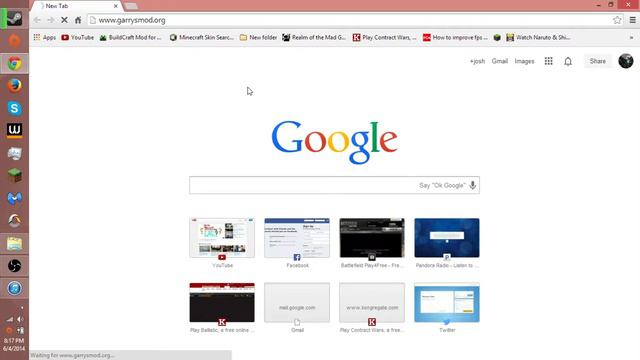The height and width of the screenshot is (360, 640).
Task: Close the New Tab tab
Action: 116,6
